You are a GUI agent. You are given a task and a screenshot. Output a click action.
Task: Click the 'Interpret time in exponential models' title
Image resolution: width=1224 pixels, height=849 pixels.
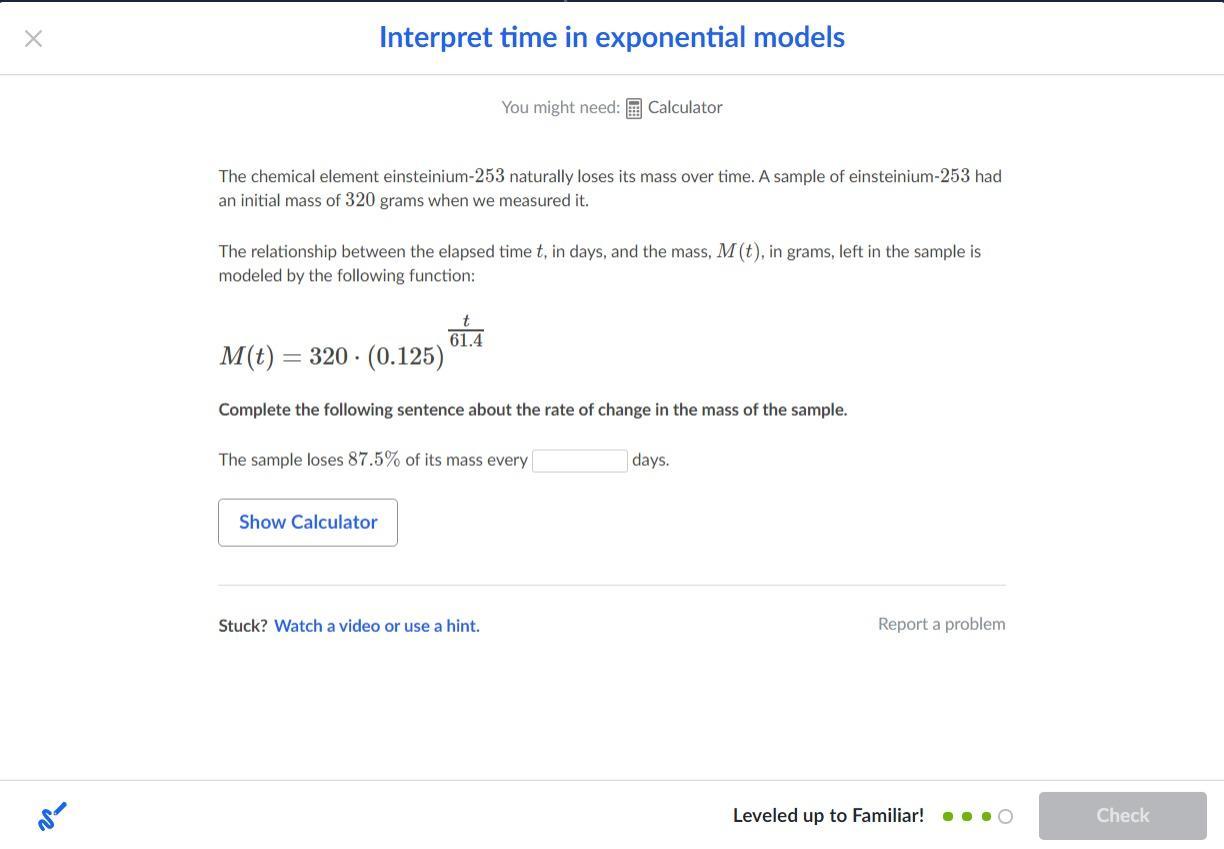[611, 37]
